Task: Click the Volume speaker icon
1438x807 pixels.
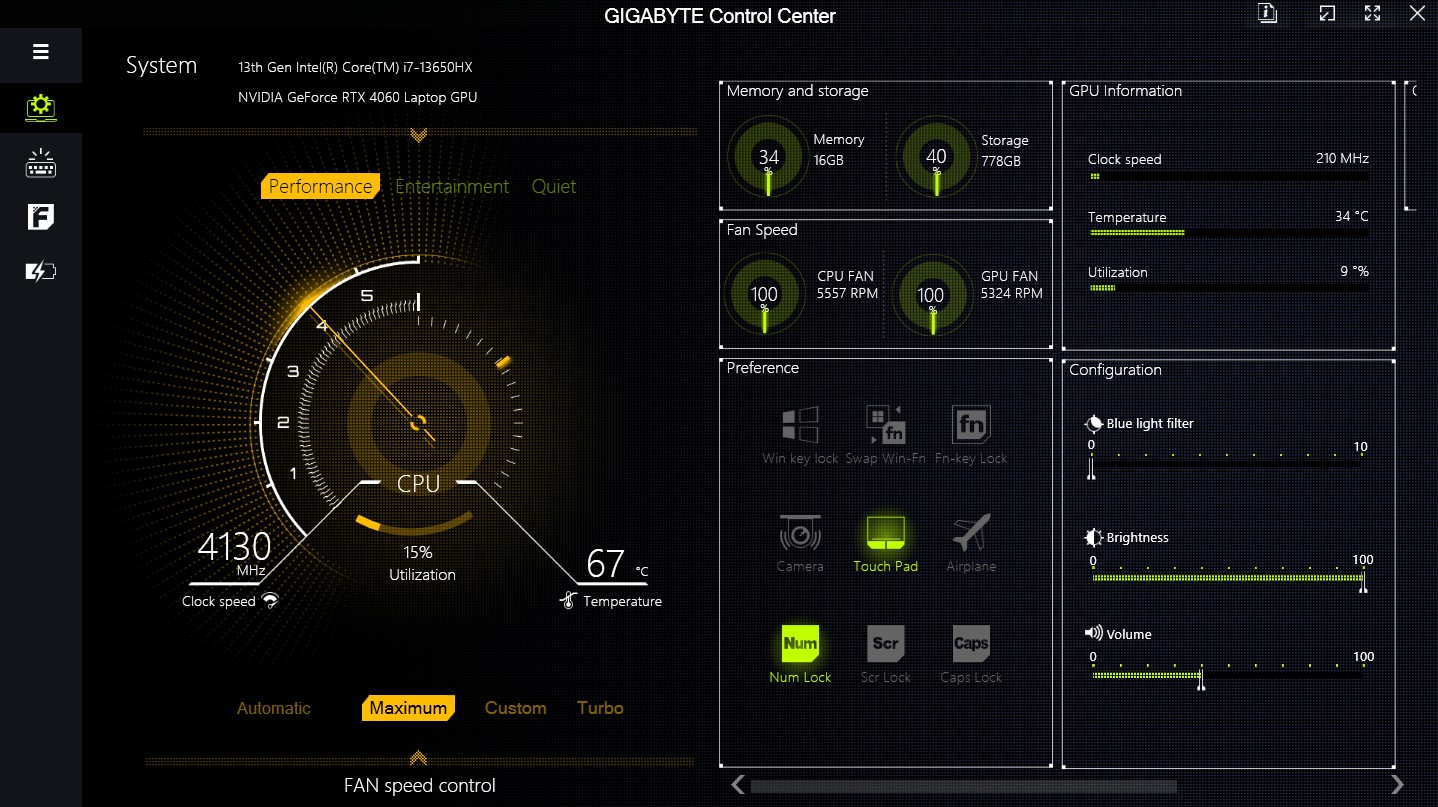Action: click(x=1093, y=634)
